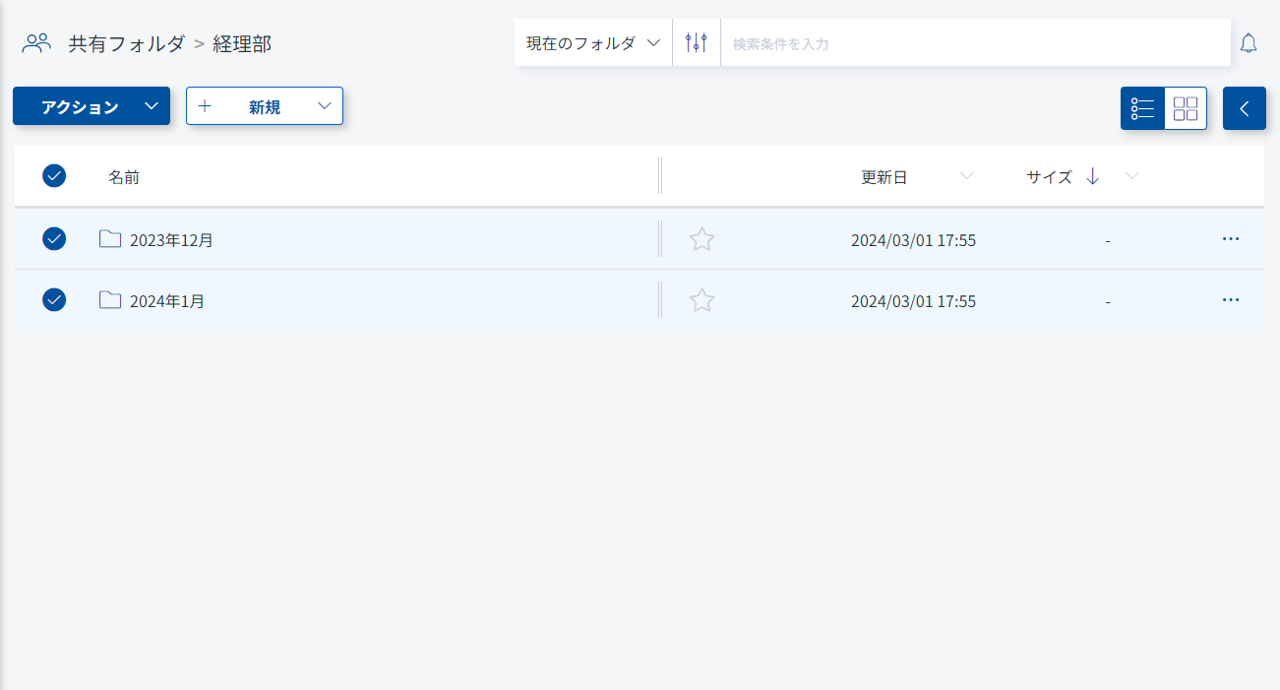Image resolution: width=1280 pixels, height=690 pixels.
Task: Sort by the 更新日 column header
Action: pyautogui.click(x=884, y=177)
